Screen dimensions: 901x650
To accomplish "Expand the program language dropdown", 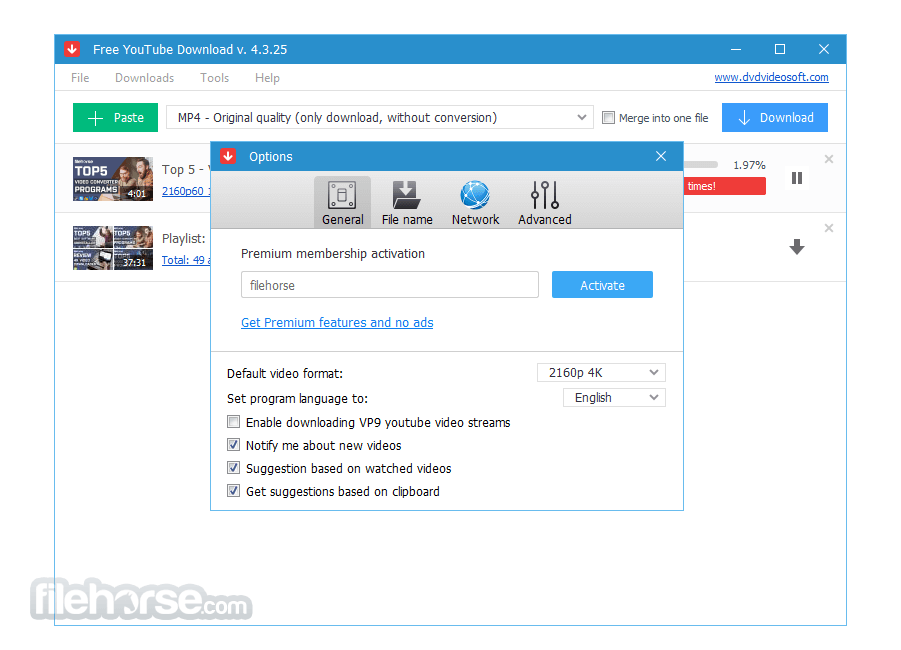I will [614, 398].
